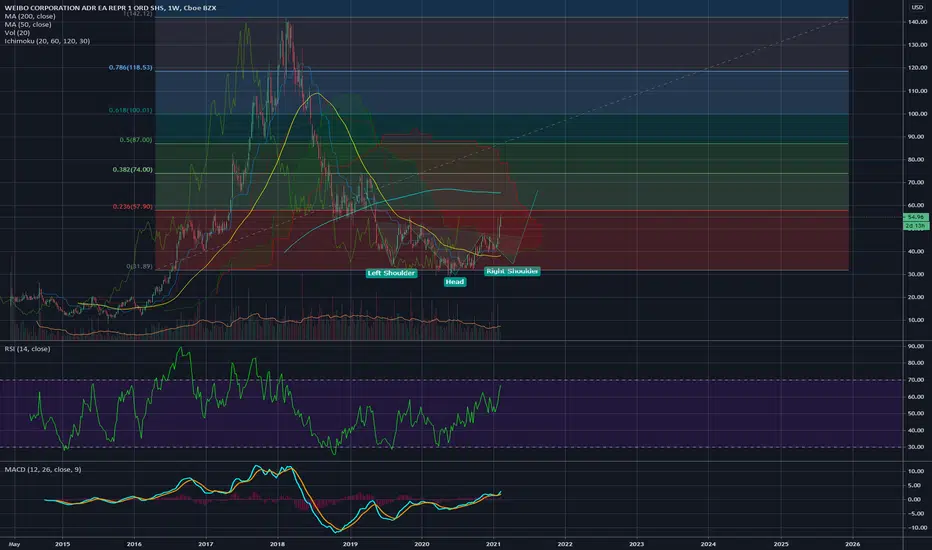Click the -5.00 value on MACD axis

click(916, 513)
